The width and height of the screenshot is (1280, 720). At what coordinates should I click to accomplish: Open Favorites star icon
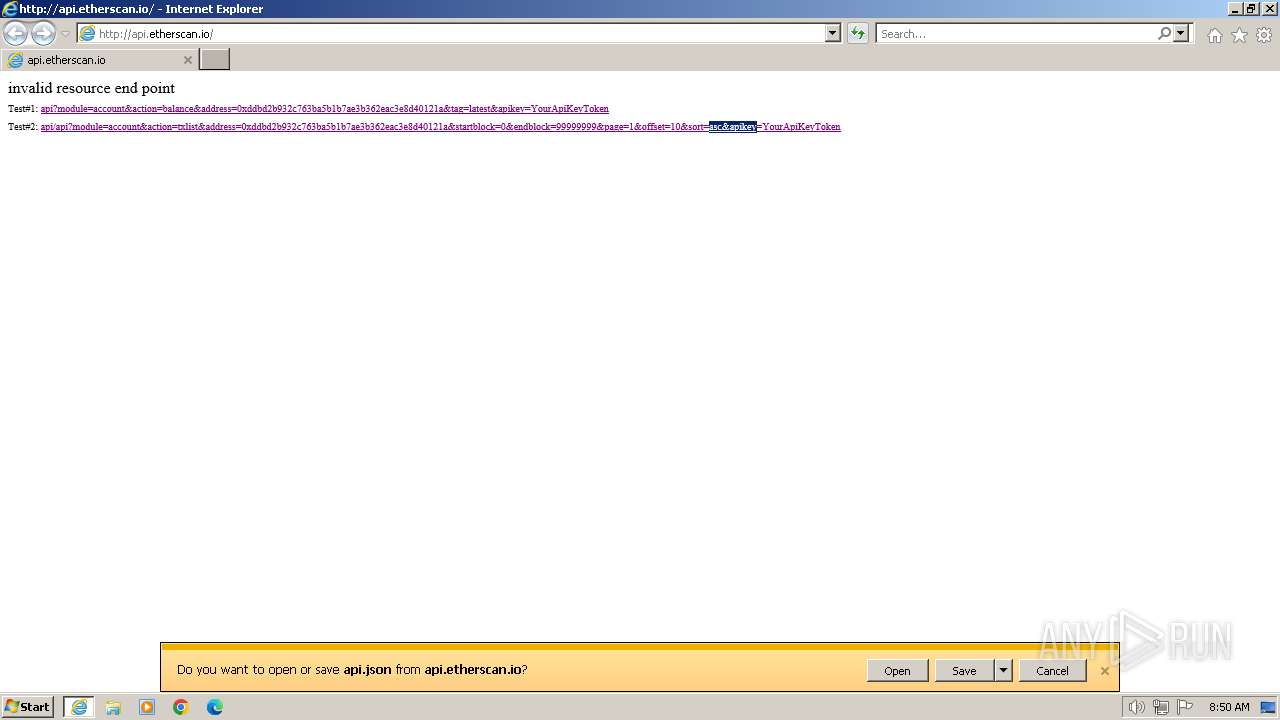[x=1239, y=35]
